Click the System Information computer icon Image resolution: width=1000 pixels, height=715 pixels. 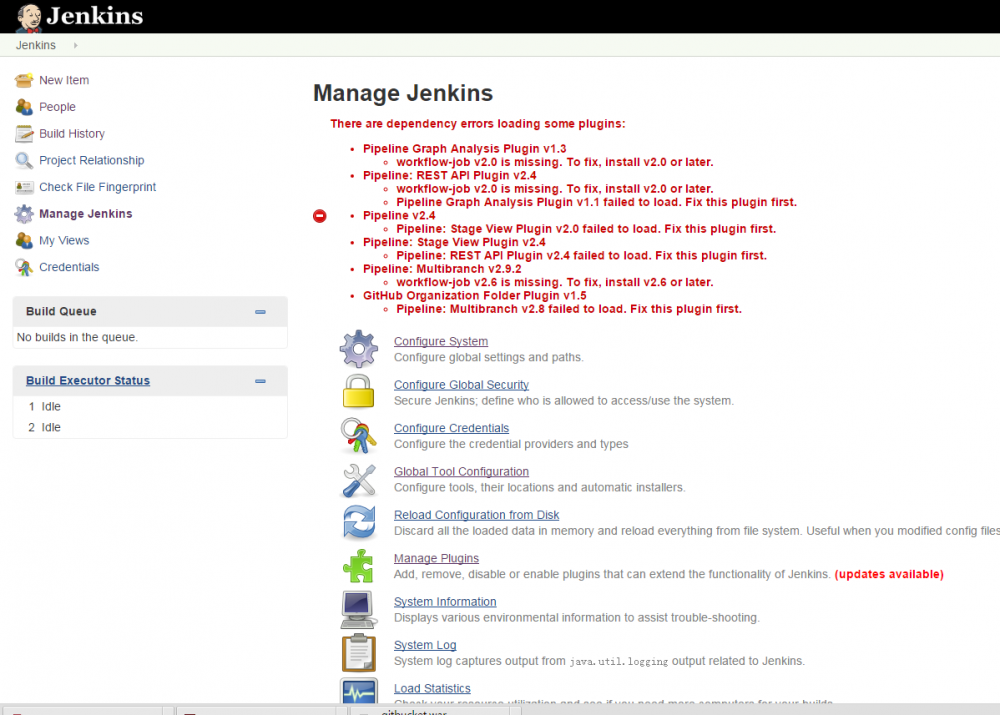358,609
